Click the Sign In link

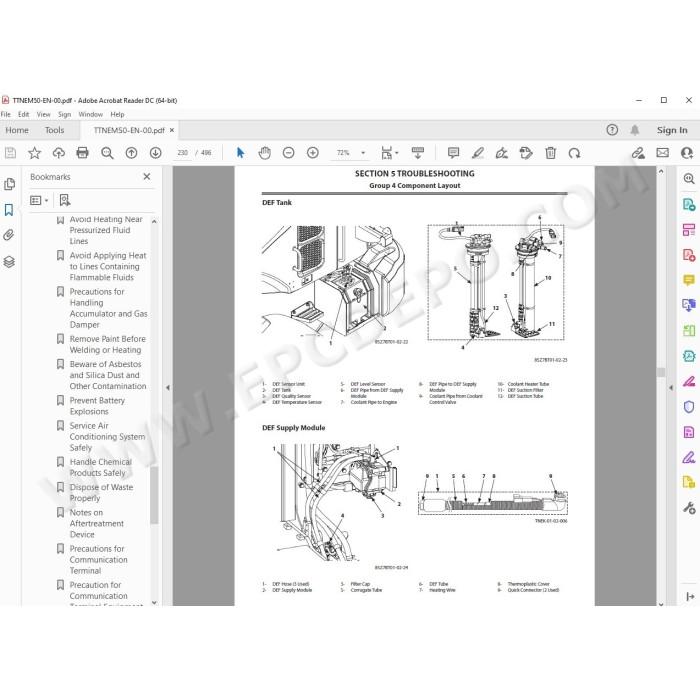pos(672,130)
